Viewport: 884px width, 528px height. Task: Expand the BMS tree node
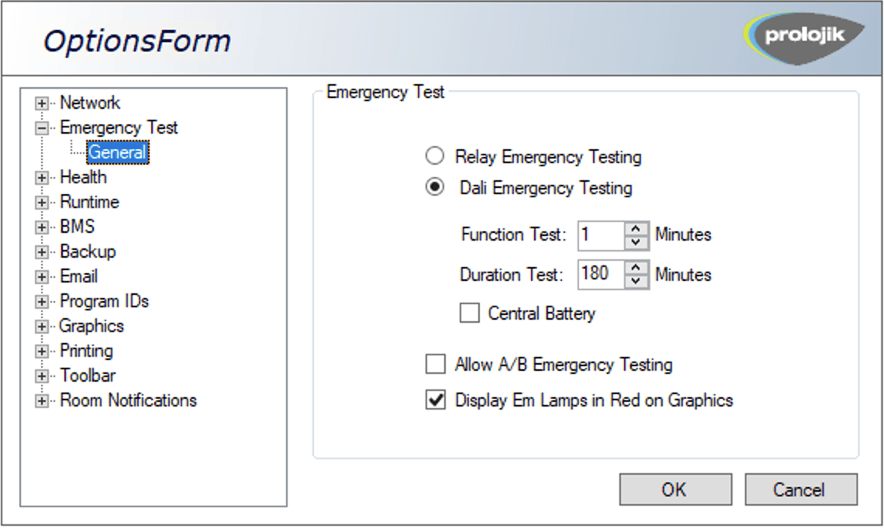[42, 227]
